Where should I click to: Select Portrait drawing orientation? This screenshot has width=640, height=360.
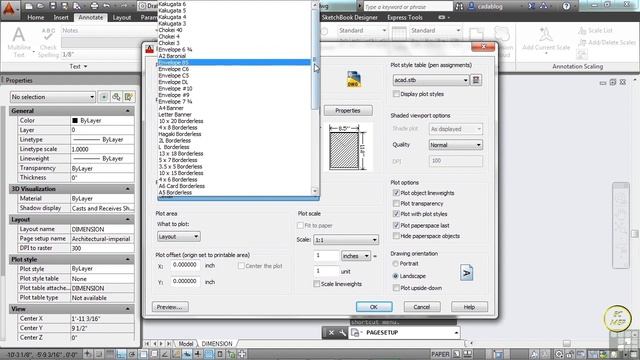click(x=395, y=264)
